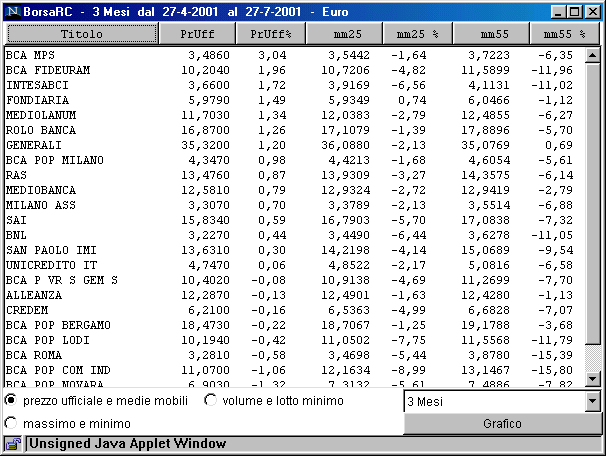Viewport: 606px width, 456px height.
Task: Sort by the mm55 % column header
Action: tap(565, 34)
